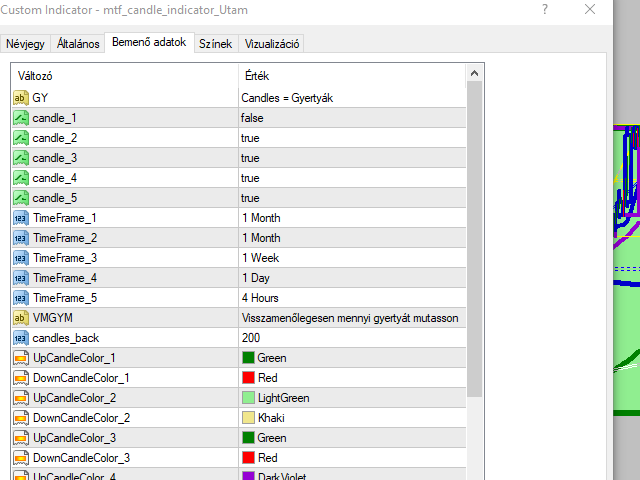Click the color icon beside UpCandleColor_1

tap(20, 358)
